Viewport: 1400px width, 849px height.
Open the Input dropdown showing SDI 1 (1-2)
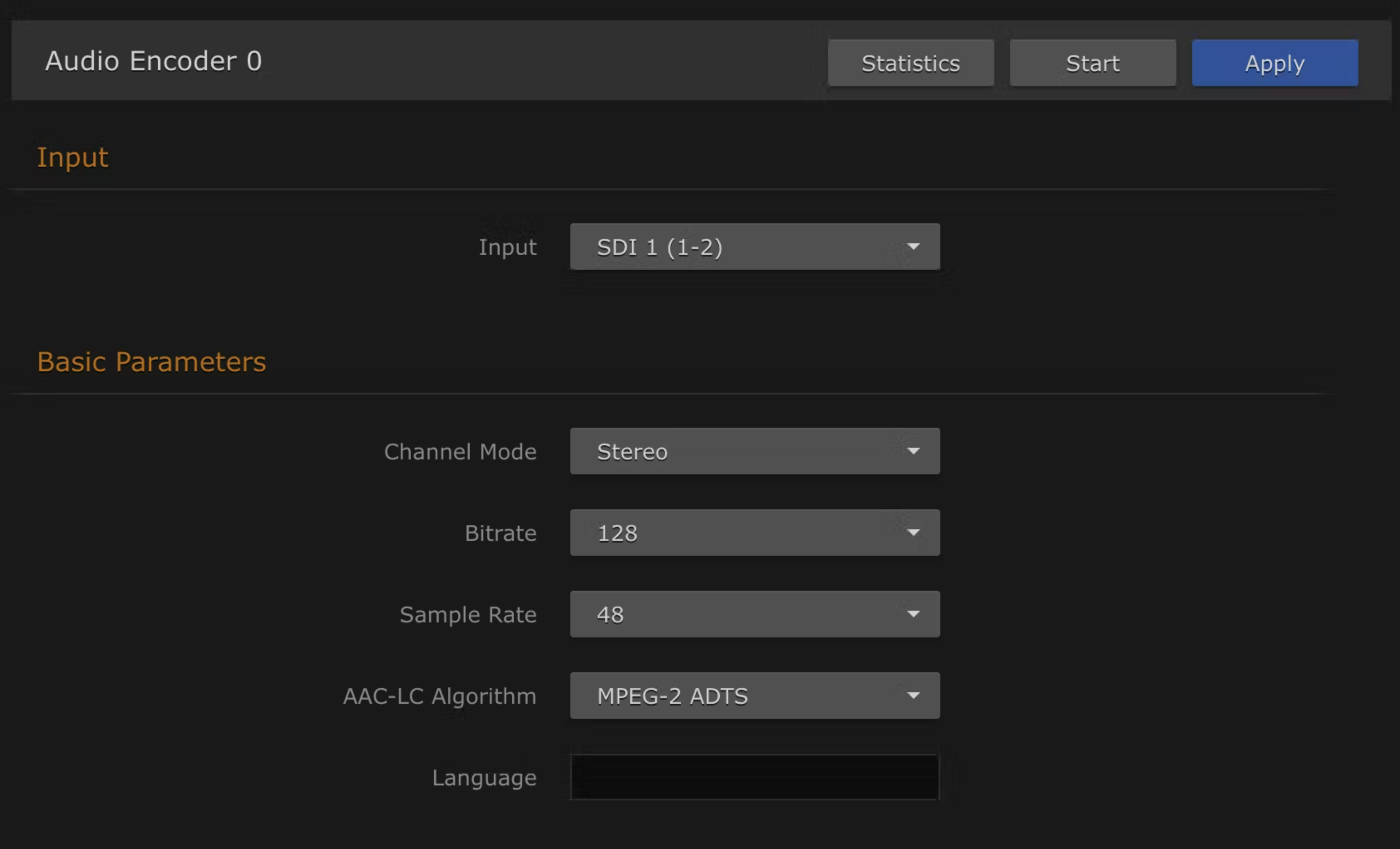(x=754, y=247)
